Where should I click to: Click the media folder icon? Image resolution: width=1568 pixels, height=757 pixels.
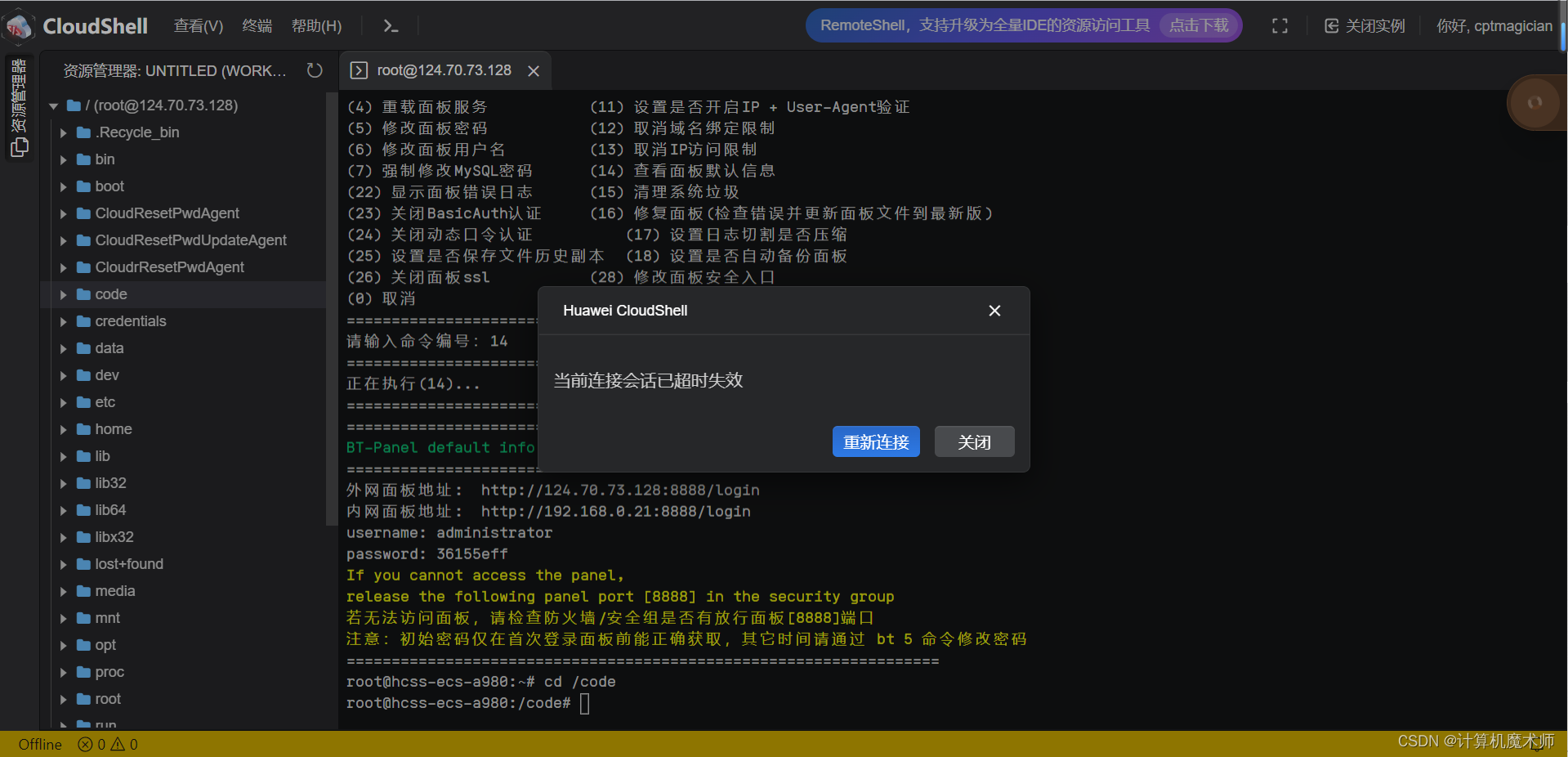coord(83,591)
